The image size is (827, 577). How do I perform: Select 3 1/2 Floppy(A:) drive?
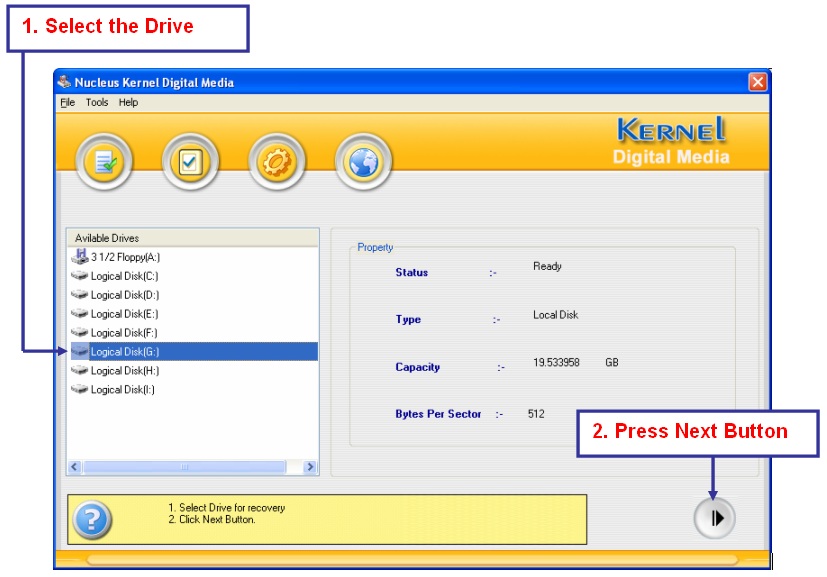pos(126,257)
